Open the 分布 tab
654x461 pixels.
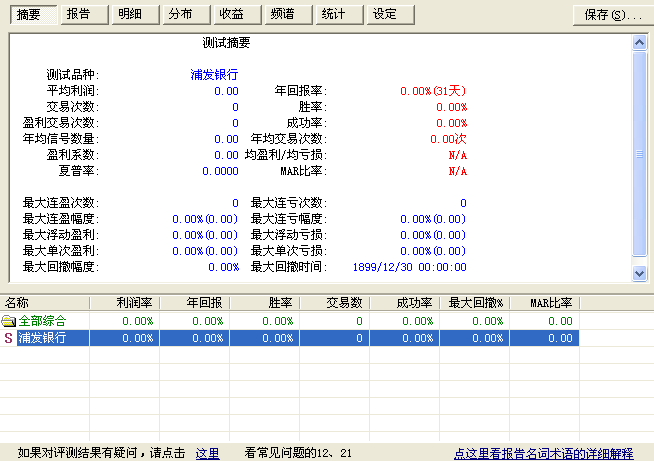[x=181, y=14]
